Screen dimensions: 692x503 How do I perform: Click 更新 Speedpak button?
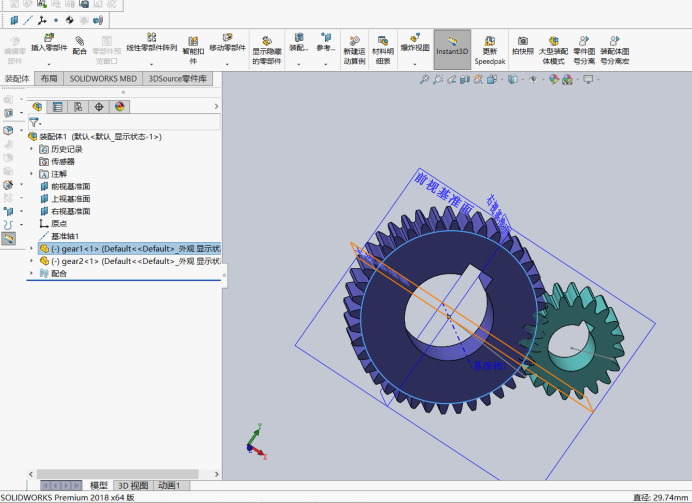point(489,50)
